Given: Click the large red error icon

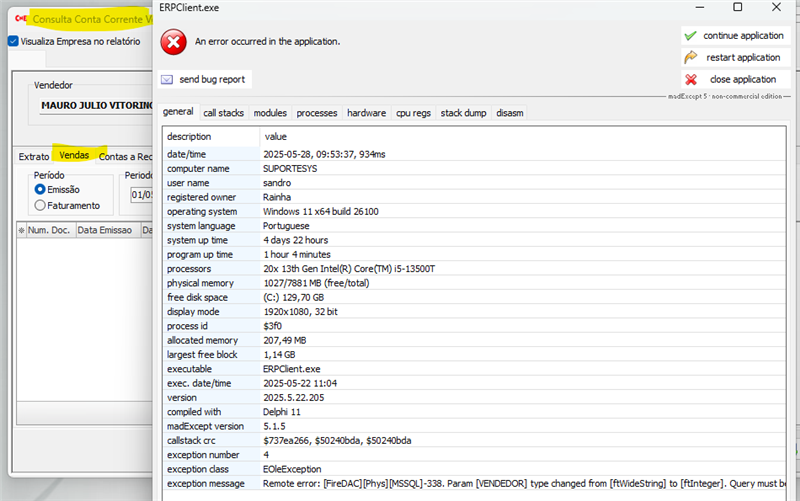Looking at the screenshot, I should pyautogui.click(x=174, y=42).
